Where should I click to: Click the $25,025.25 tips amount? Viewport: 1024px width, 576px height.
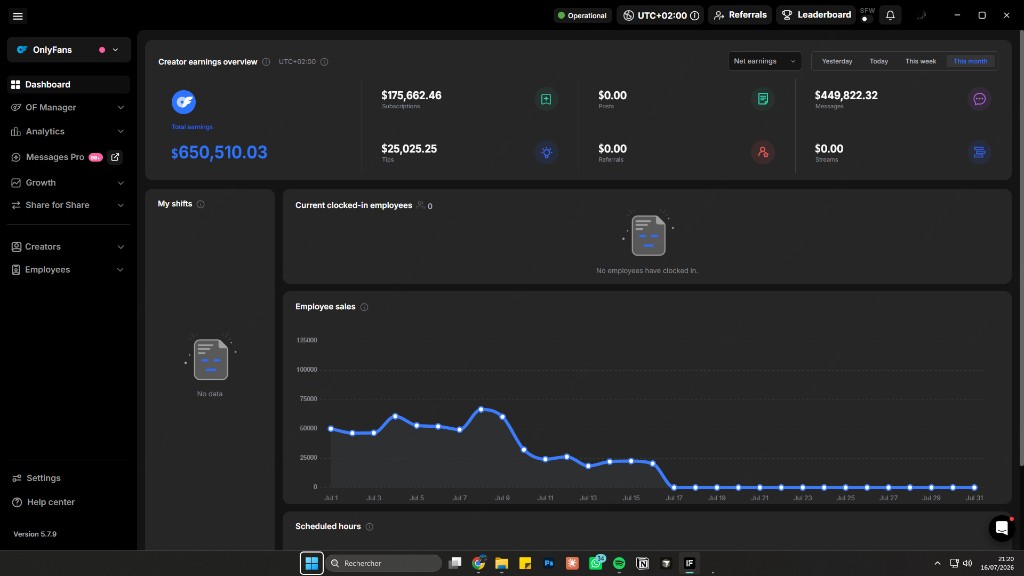pos(409,149)
